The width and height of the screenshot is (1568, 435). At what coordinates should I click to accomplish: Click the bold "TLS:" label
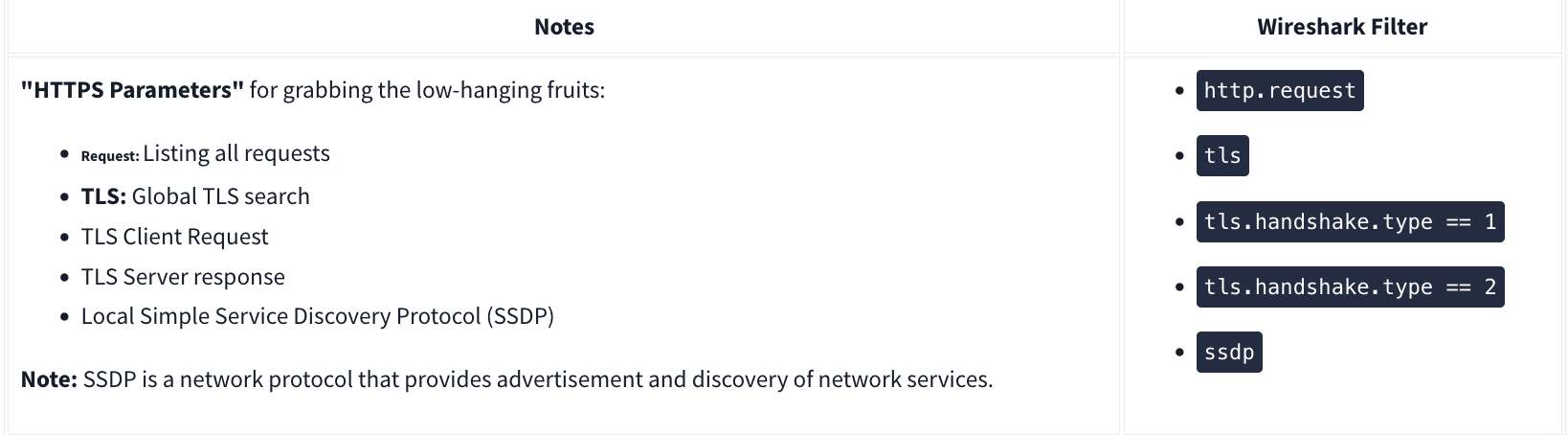click(103, 196)
